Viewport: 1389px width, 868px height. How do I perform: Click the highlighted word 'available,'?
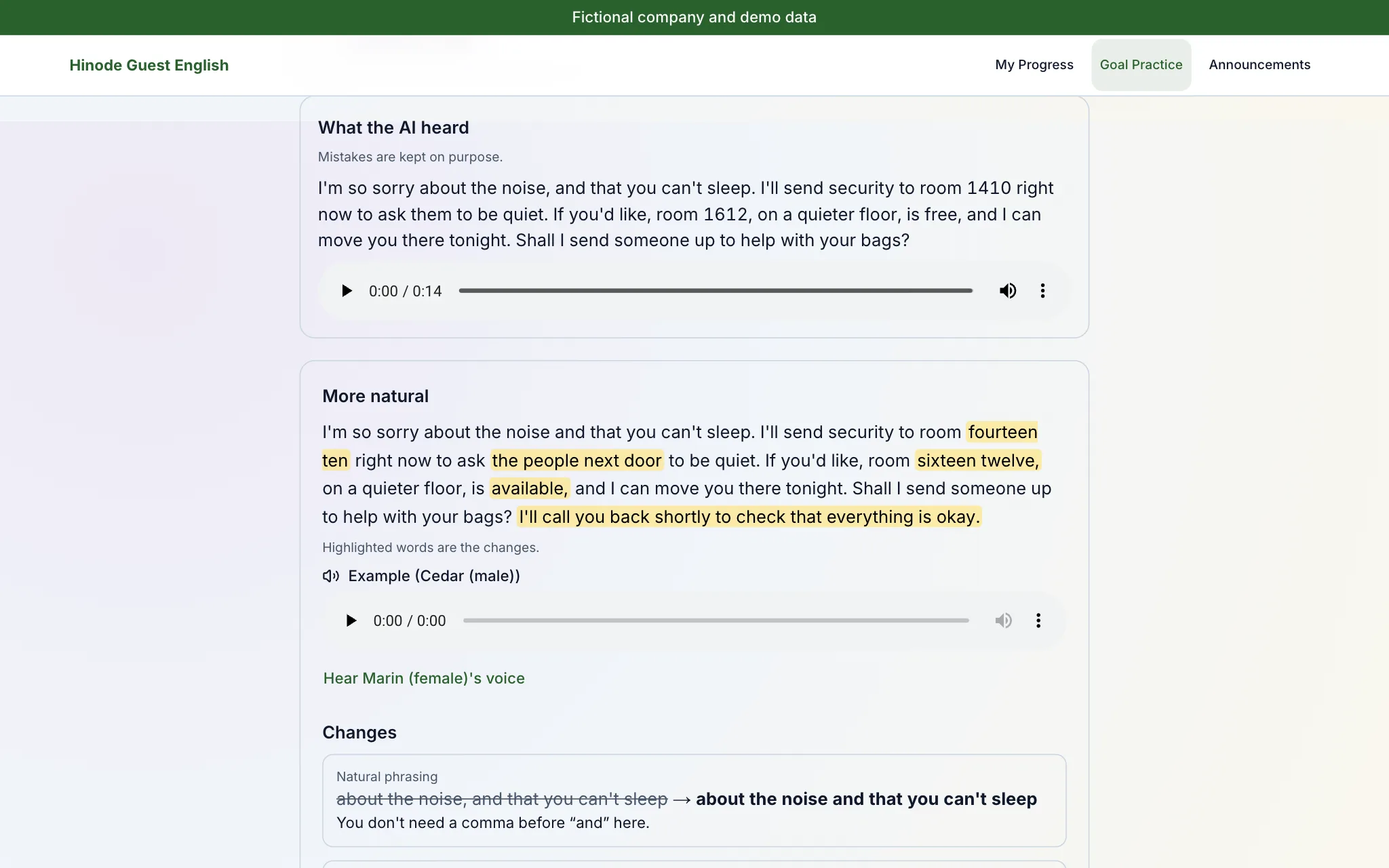click(x=529, y=488)
